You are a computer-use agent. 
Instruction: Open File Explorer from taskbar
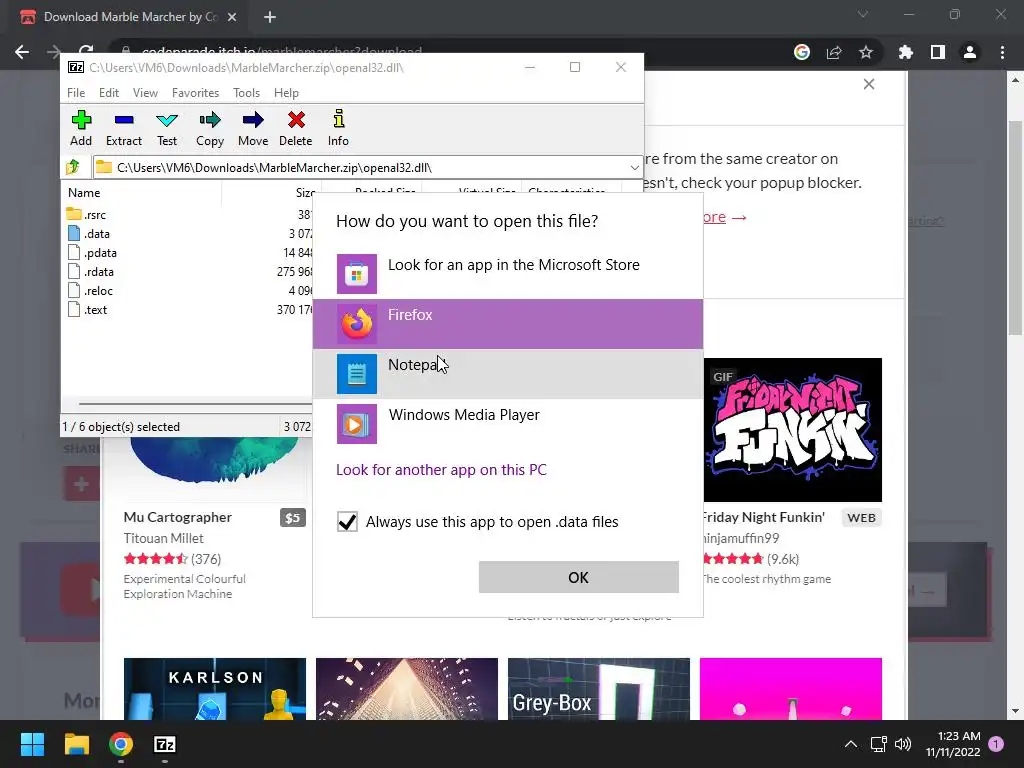tap(76, 744)
